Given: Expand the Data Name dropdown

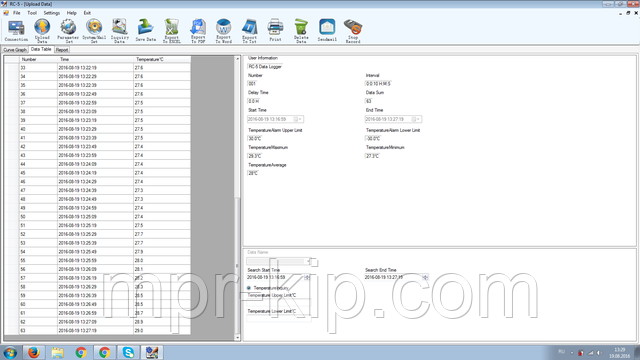Looking at the screenshot, I should [x=309, y=261].
